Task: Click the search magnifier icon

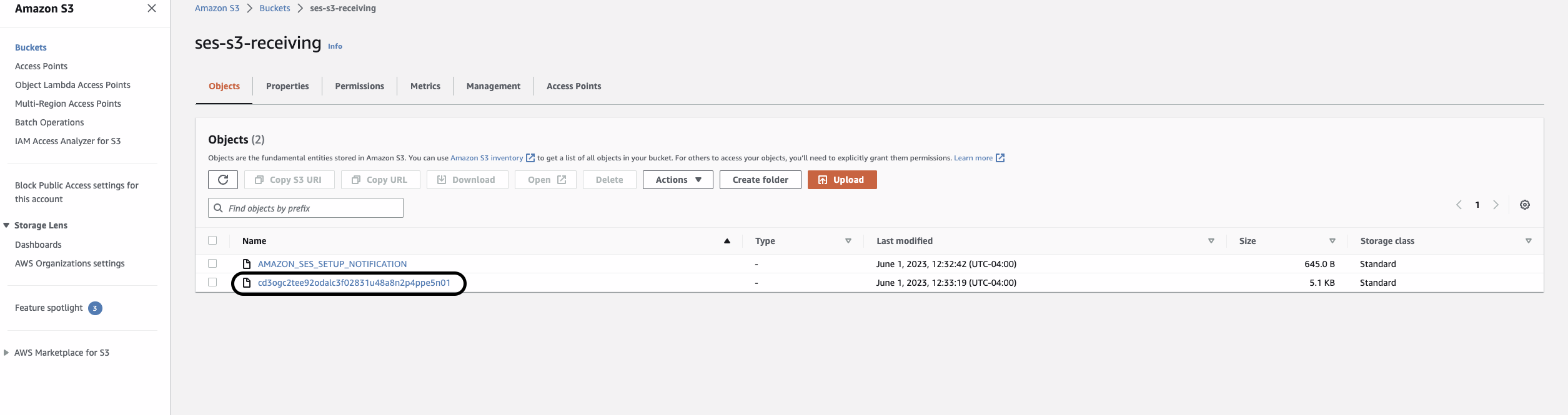Action: point(218,208)
